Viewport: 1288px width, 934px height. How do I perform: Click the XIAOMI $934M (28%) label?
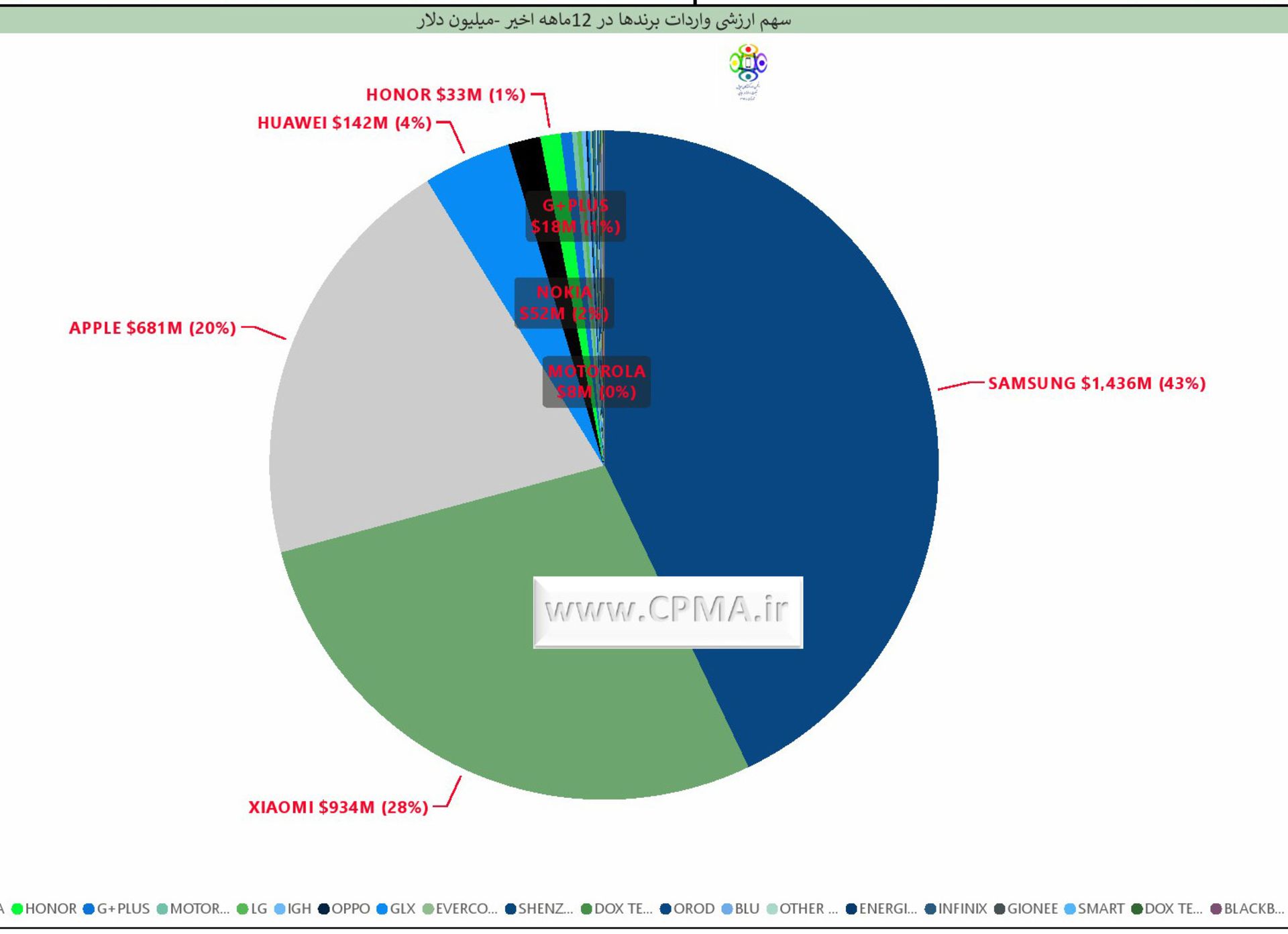pos(338,807)
